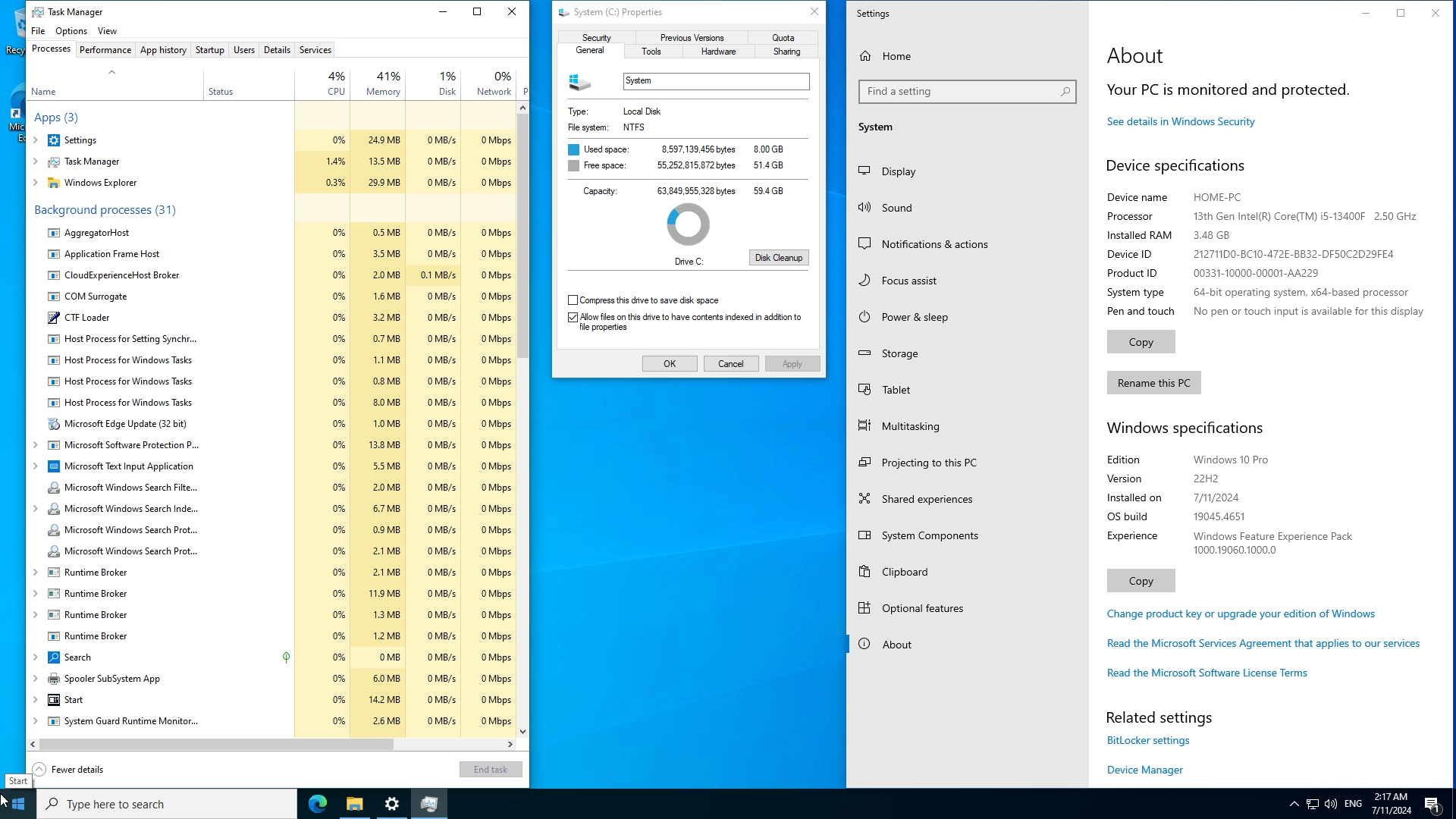Collapse details with Fewer details chevron
Screen dimensions: 1456x819
(39, 770)
